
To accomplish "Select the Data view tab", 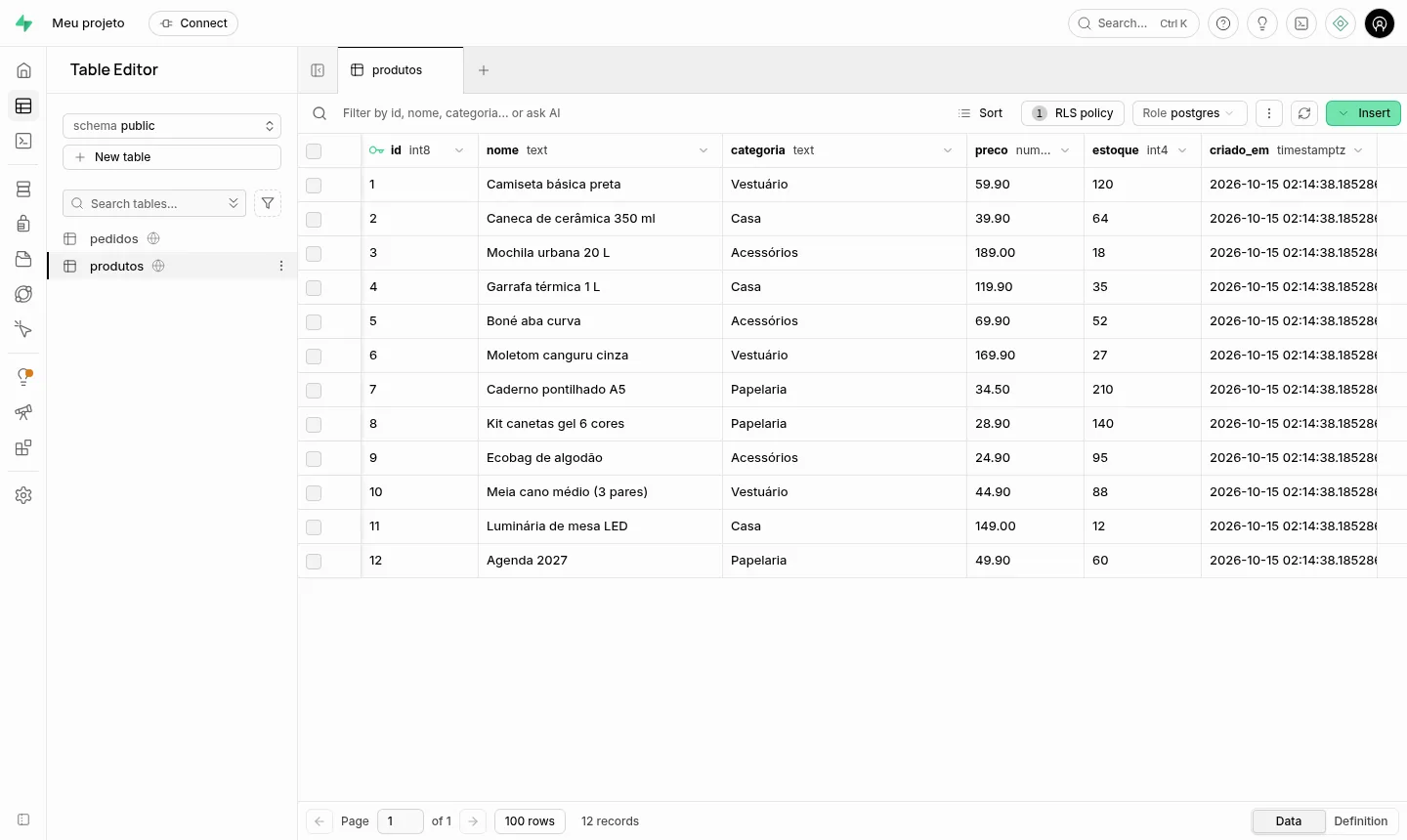I will pos(1289,821).
